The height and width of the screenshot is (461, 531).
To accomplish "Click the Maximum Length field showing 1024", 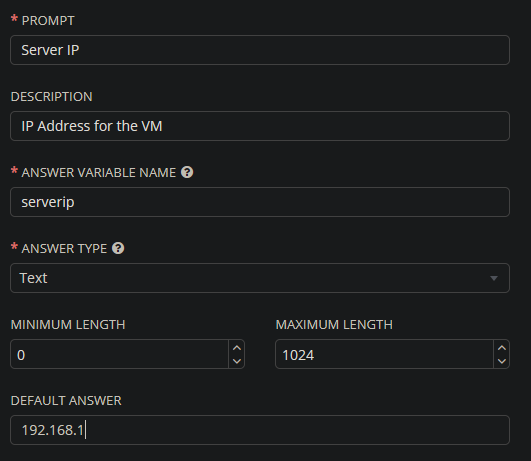I will pyautogui.click(x=385, y=354).
